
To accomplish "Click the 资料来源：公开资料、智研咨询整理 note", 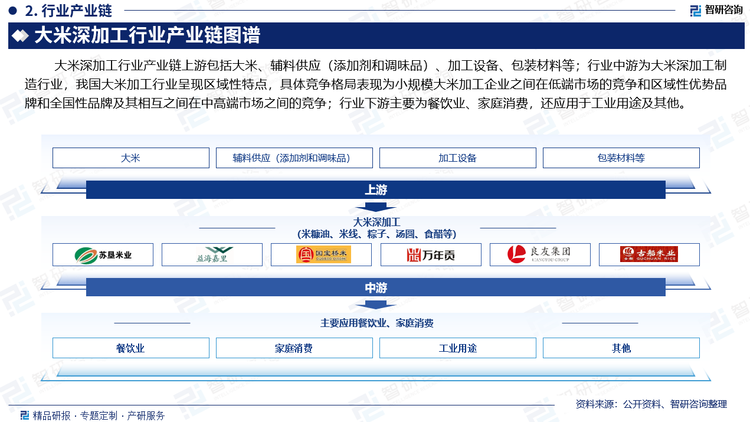I will tap(651, 404).
